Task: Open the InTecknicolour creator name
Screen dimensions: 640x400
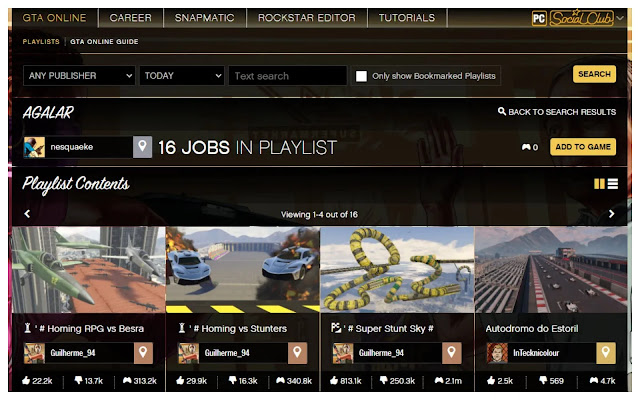Action: tap(536, 353)
